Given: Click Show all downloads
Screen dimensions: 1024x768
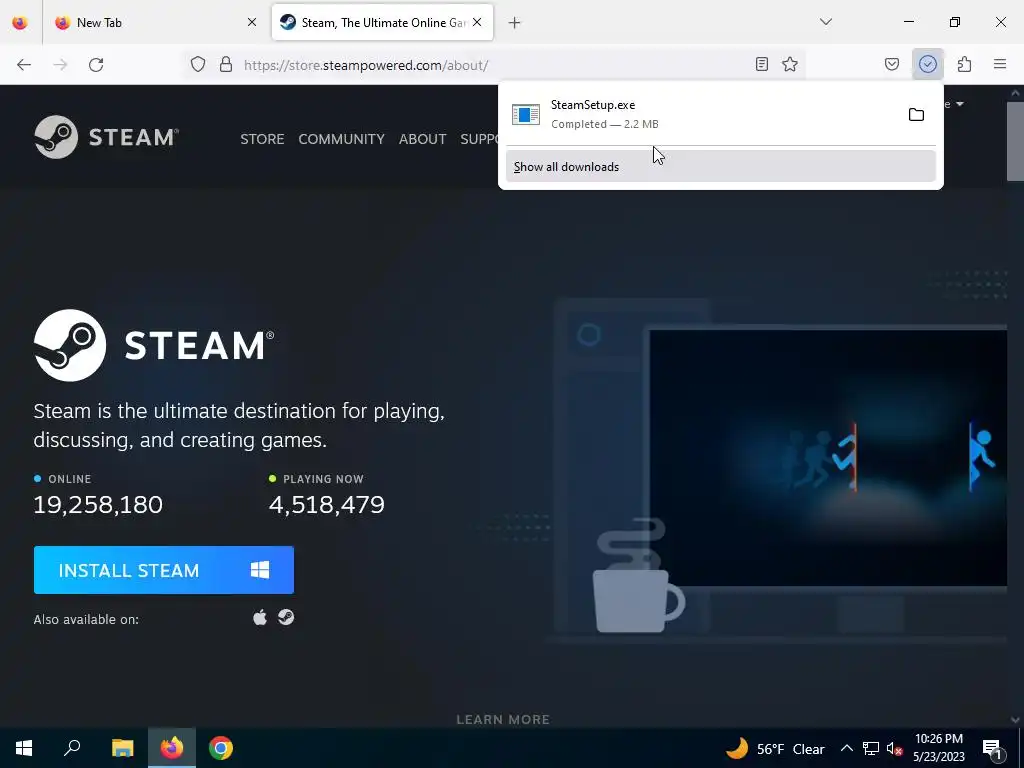Looking at the screenshot, I should (x=720, y=167).
